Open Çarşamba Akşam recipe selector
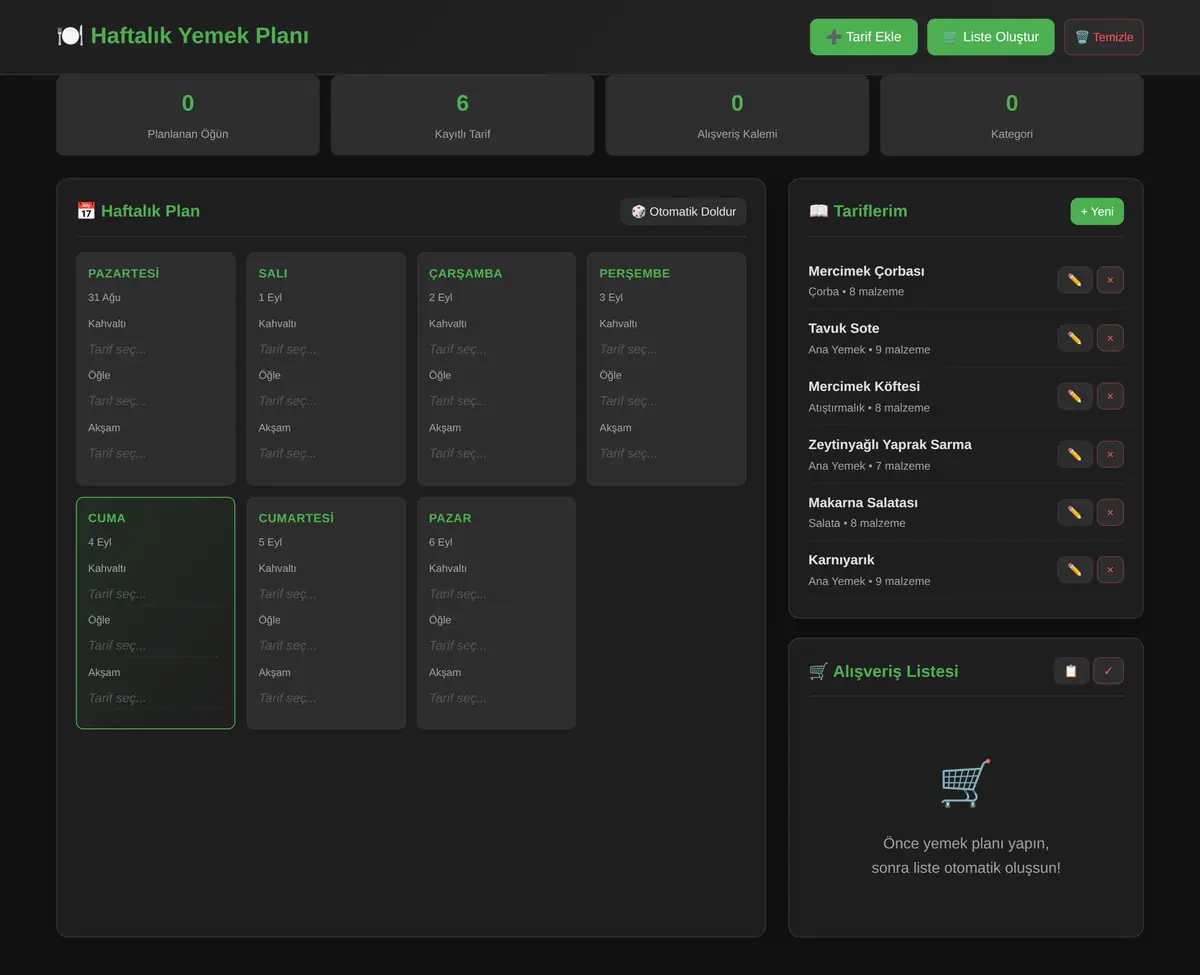This screenshot has height=975, width=1200. pos(496,453)
